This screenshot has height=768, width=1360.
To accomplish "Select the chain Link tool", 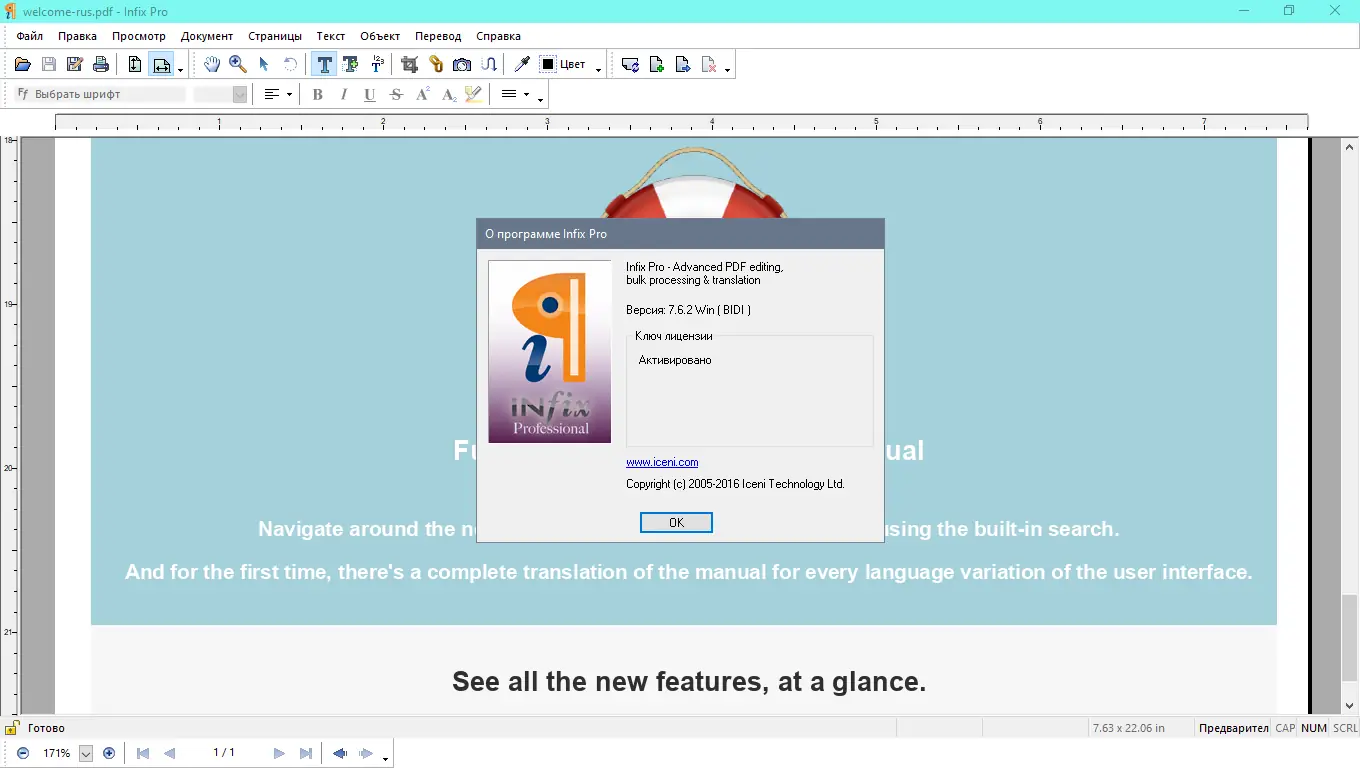I will point(436,65).
